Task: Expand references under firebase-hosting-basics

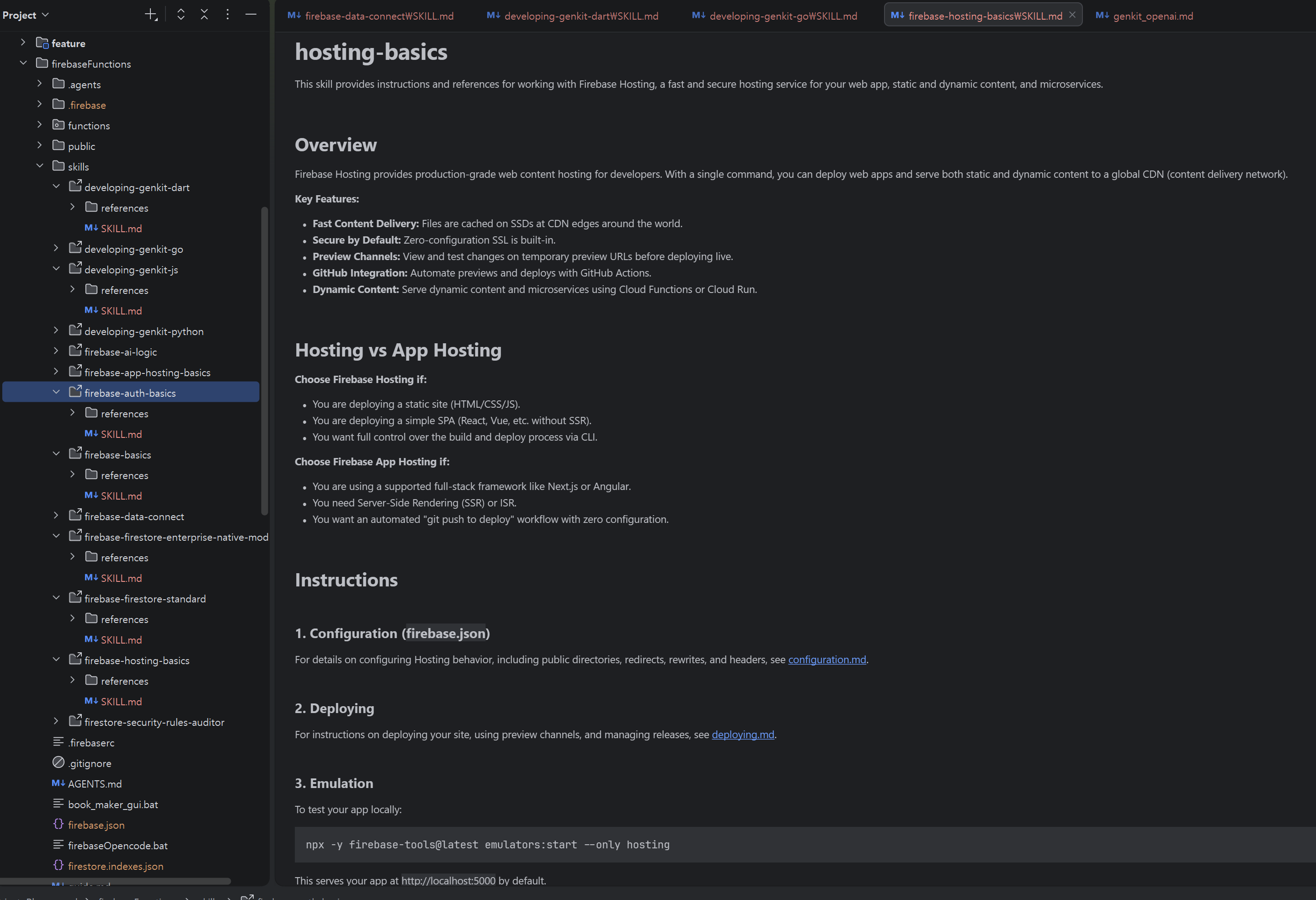Action: 73,680
